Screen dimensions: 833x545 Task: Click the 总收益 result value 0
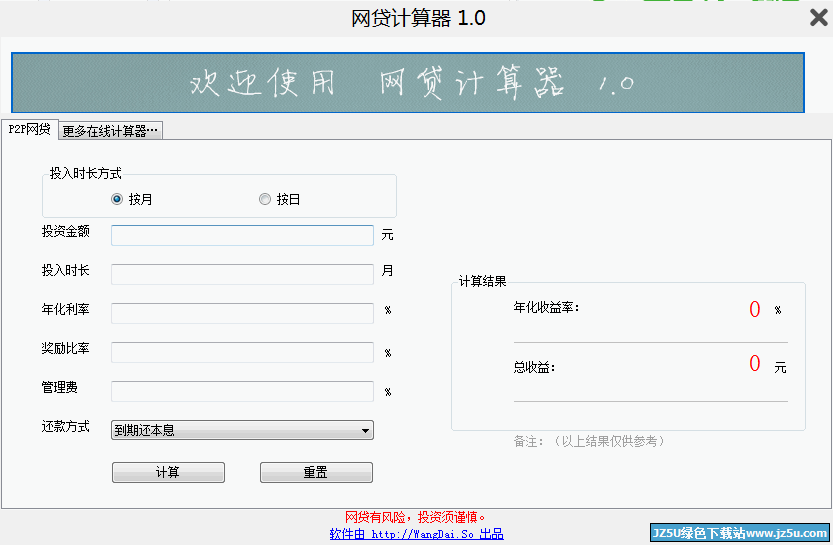(754, 364)
